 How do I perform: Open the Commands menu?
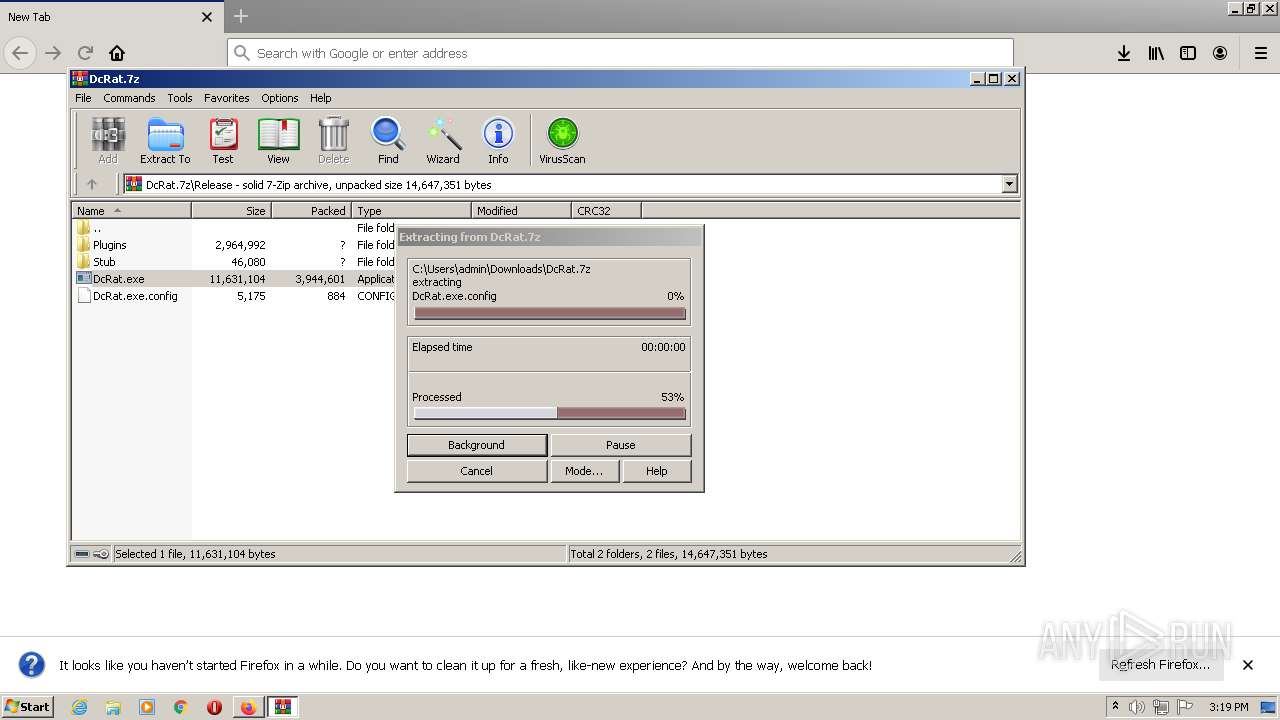coord(129,98)
